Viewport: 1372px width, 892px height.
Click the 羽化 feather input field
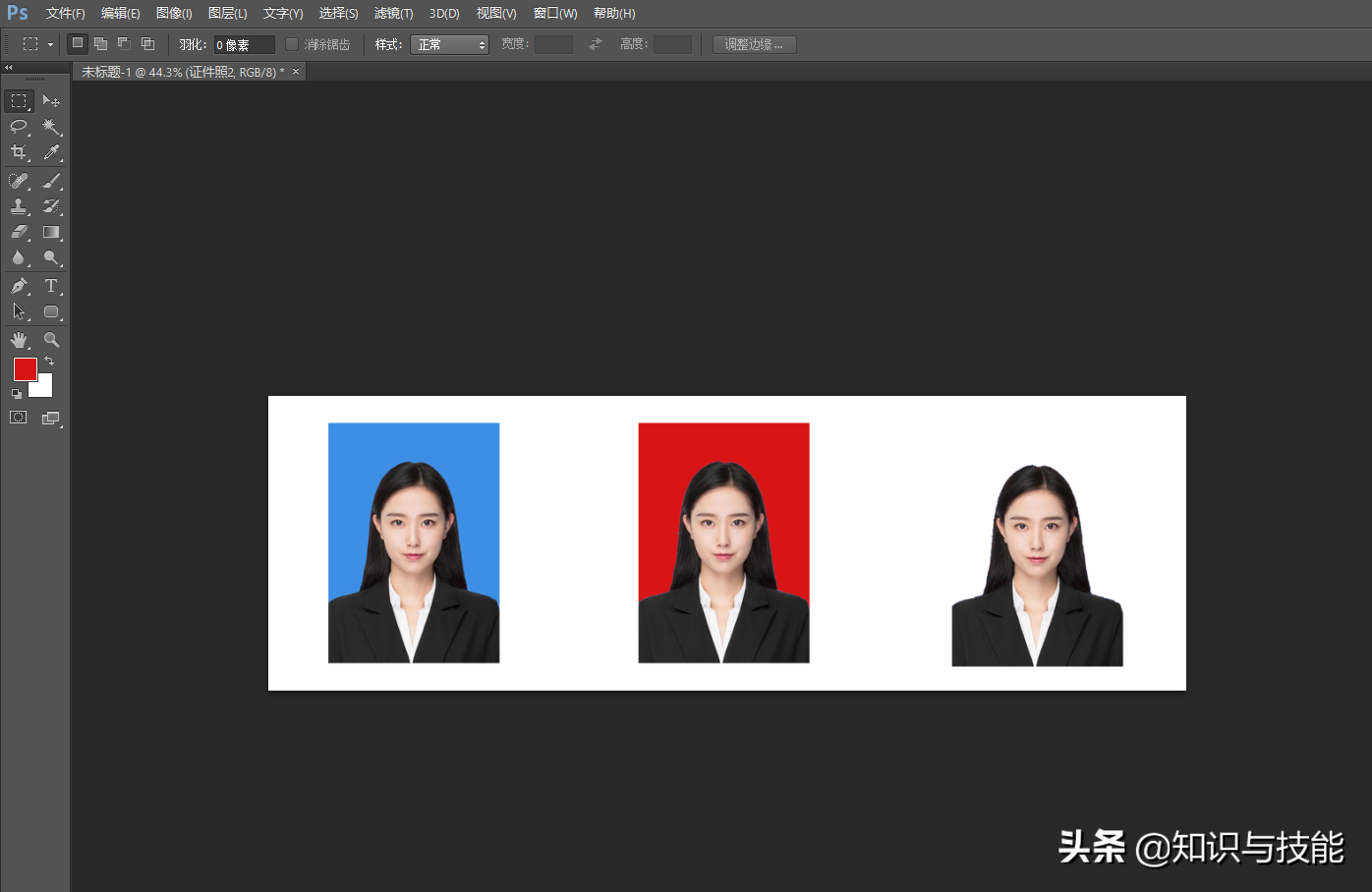[244, 45]
